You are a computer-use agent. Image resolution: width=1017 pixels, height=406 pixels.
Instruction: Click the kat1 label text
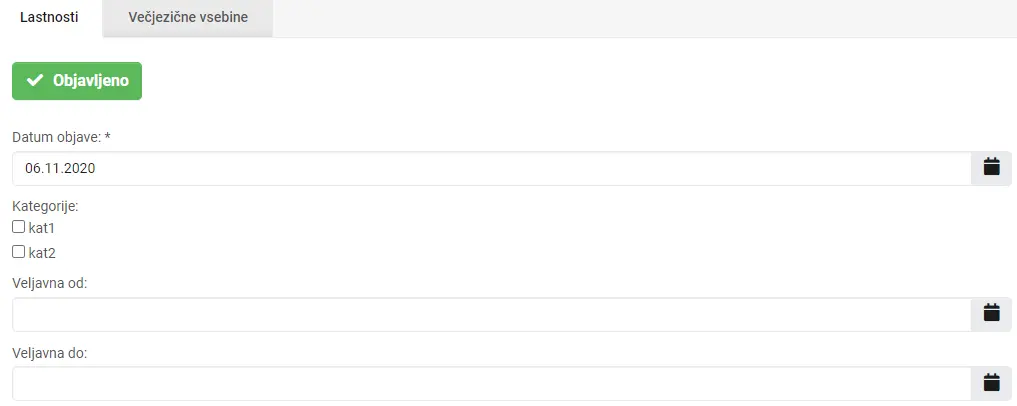(42, 228)
